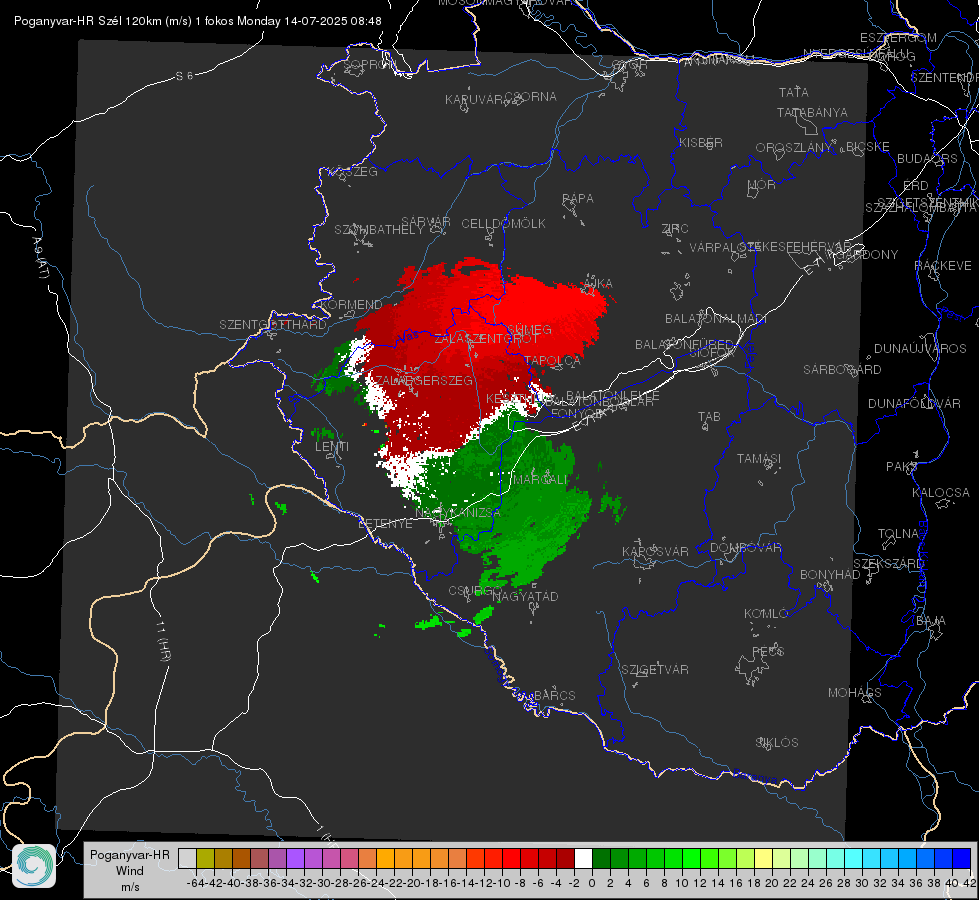Click the radar title and timestamp text
The height and width of the screenshot is (900, 979).
coord(198,21)
